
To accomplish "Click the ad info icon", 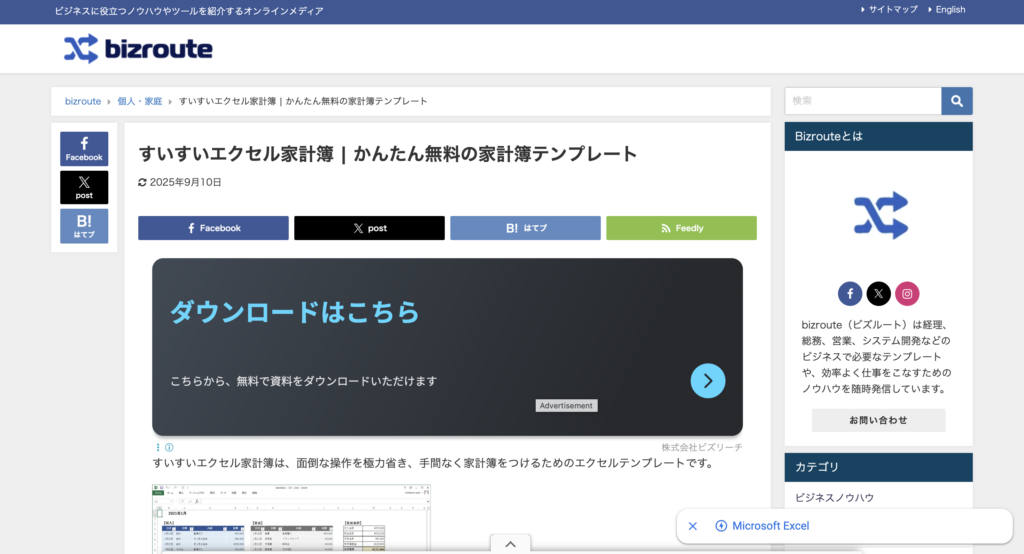I will [x=169, y=448].
